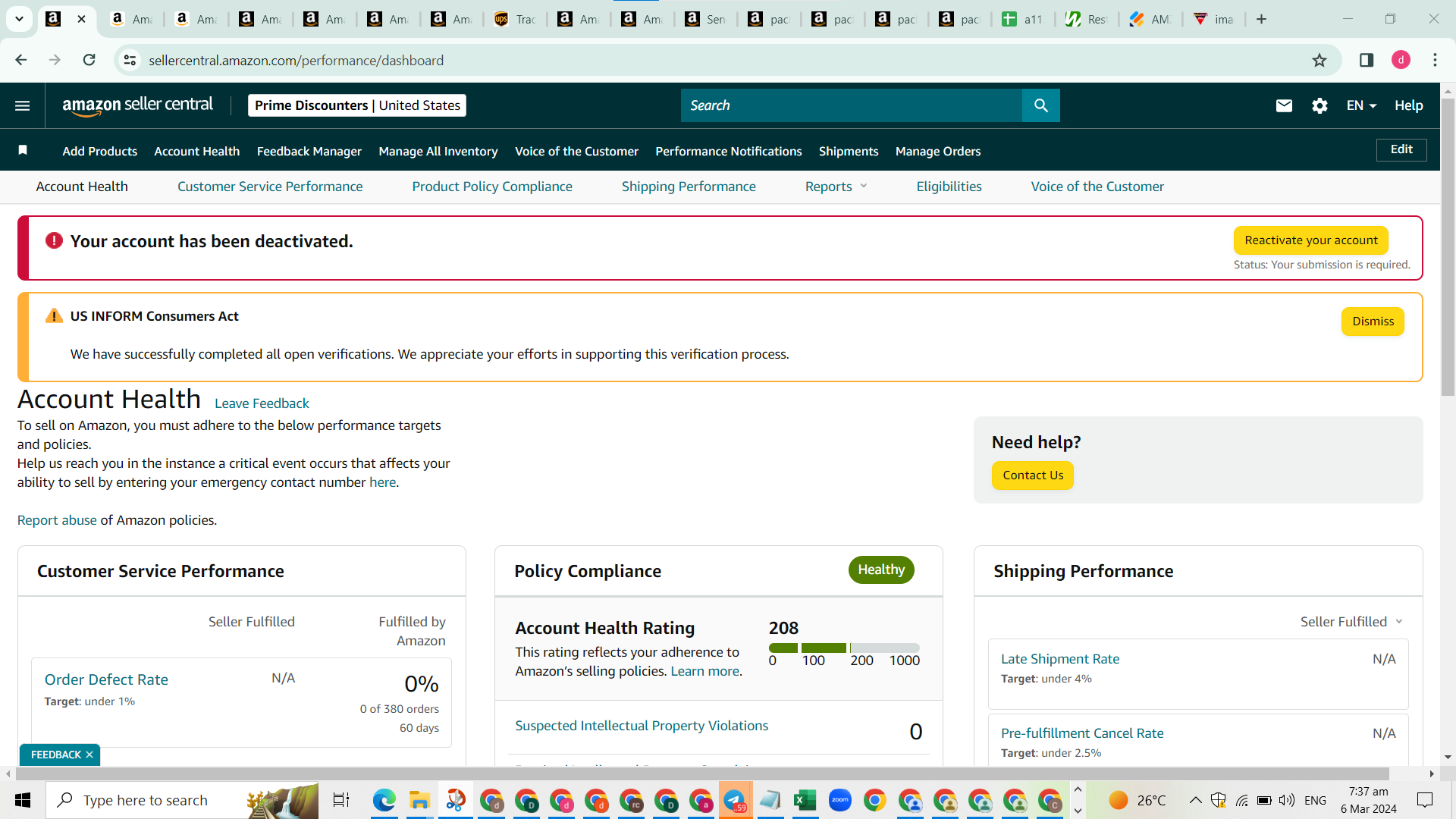The width and height of the screenshot is (1456, 819).
Task: Open the Chrome tab search chevron
Action: (x=19, y=19)
